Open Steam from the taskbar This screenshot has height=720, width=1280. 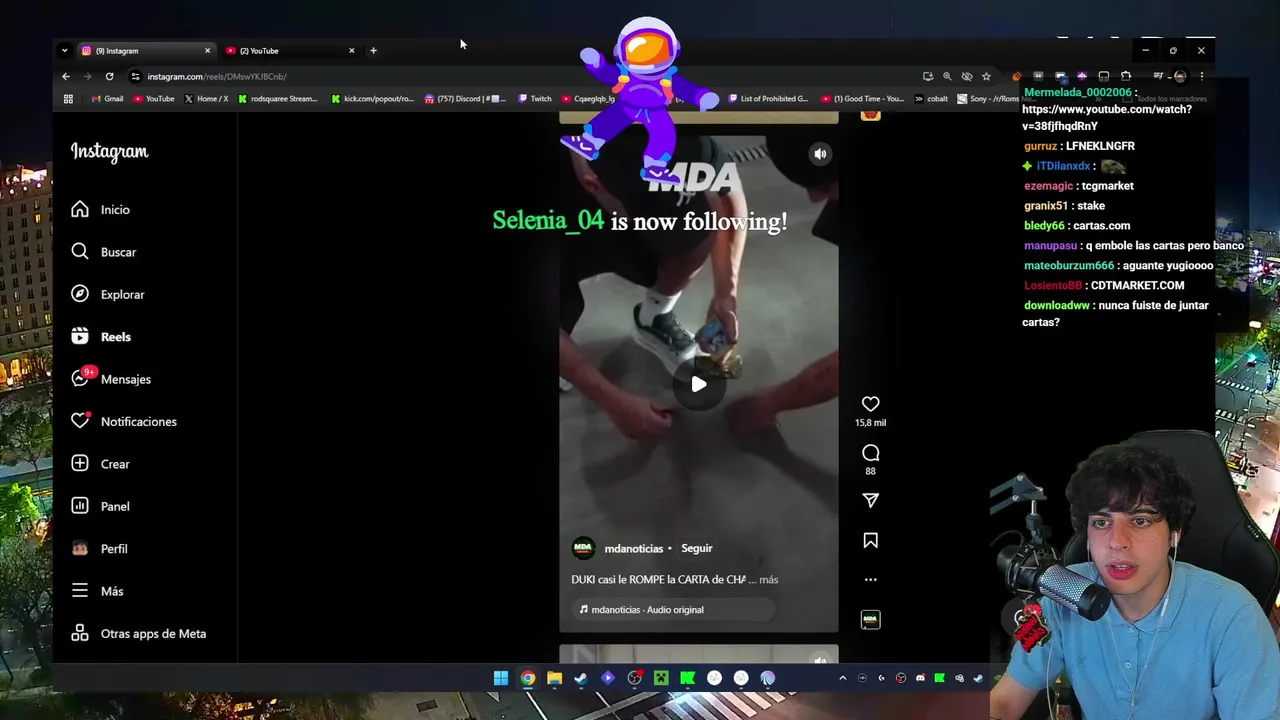pyautogui.click(x=581, y=678)
